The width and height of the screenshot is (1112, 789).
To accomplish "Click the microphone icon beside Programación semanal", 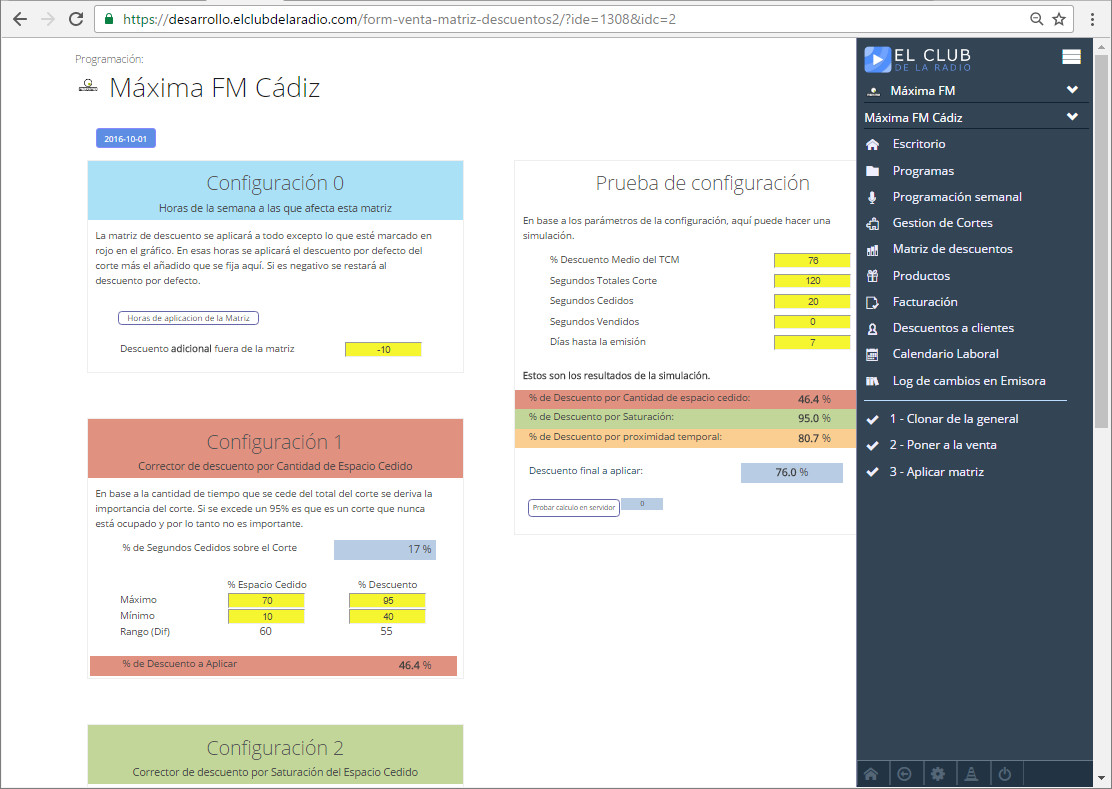I will pos(872,197).
